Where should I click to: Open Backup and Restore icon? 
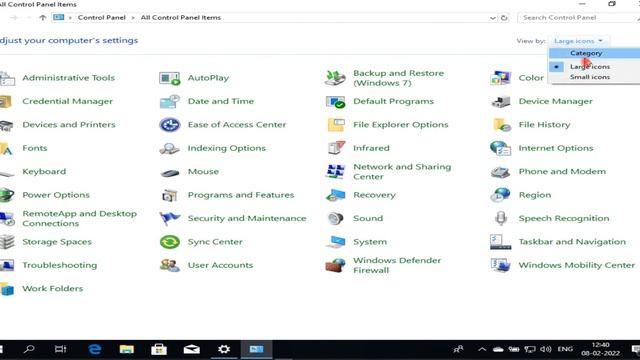[335, 78]
